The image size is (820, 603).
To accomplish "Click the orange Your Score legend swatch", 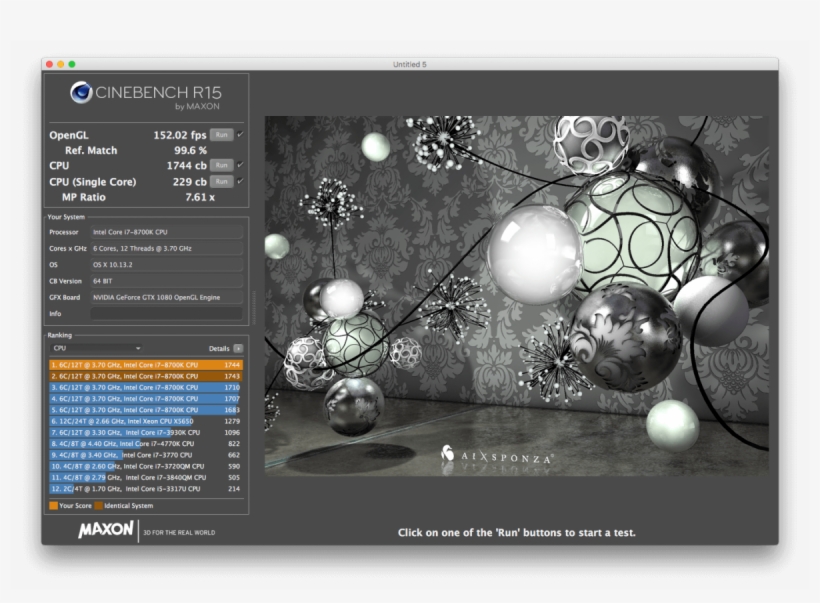I will click(x=53, y=505).
